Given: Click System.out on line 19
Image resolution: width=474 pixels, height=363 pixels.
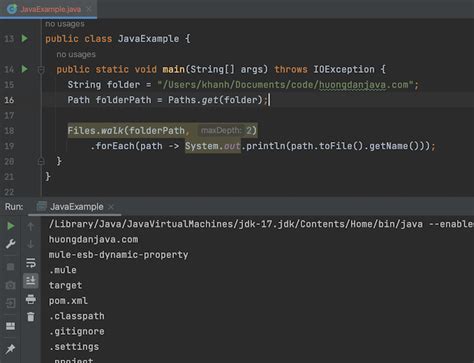Looking at the screenshot, I should point(213,146).
